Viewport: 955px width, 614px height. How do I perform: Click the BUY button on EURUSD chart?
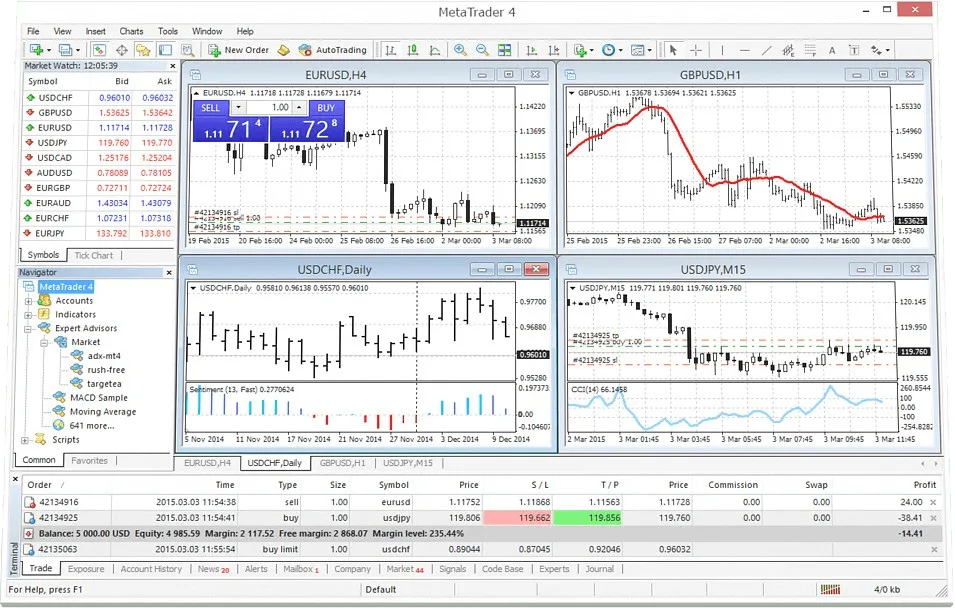click(x=326, y=108)
